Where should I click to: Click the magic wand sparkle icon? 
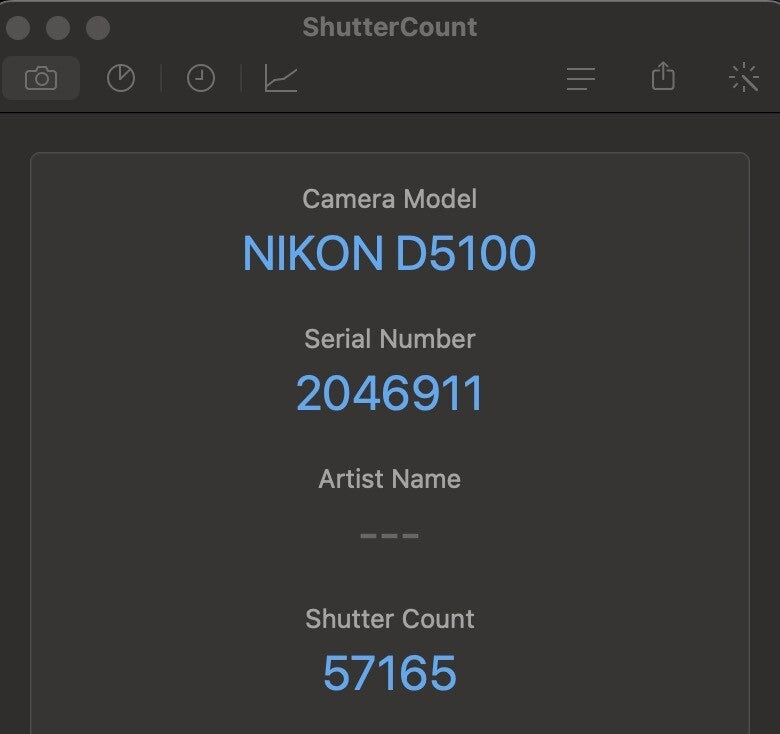click(744, 77)
